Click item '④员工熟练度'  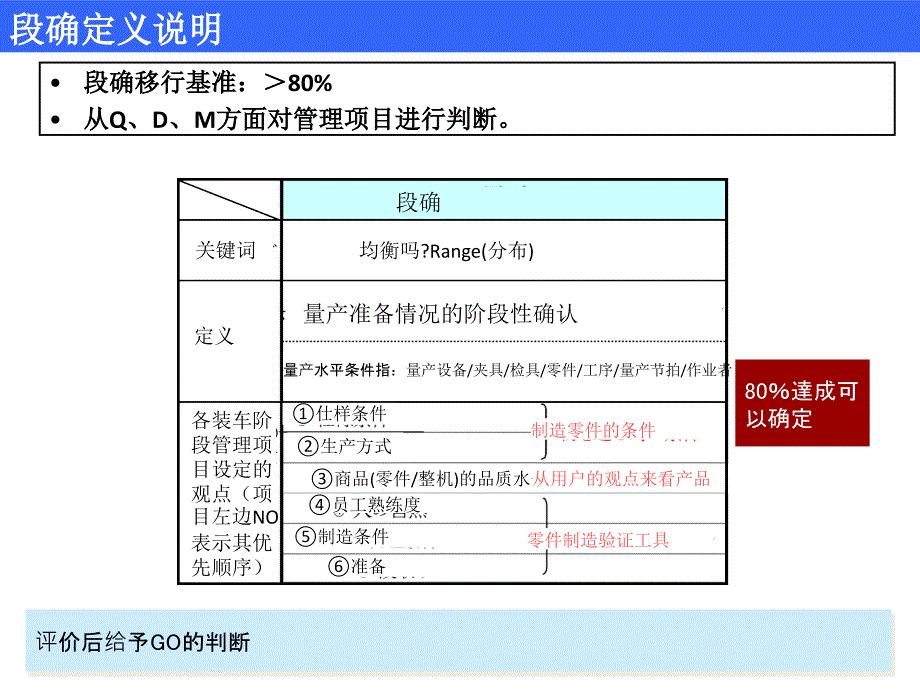(367, 506)
